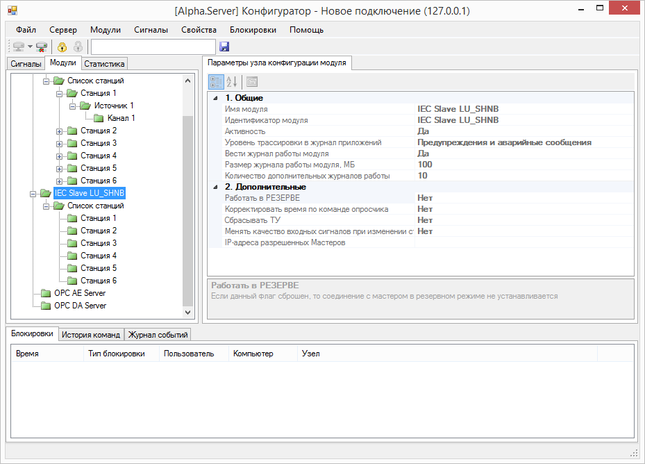This screenshot has height=464, width=645.
Task: Open the Сервер menu
Action: (63, 30)
